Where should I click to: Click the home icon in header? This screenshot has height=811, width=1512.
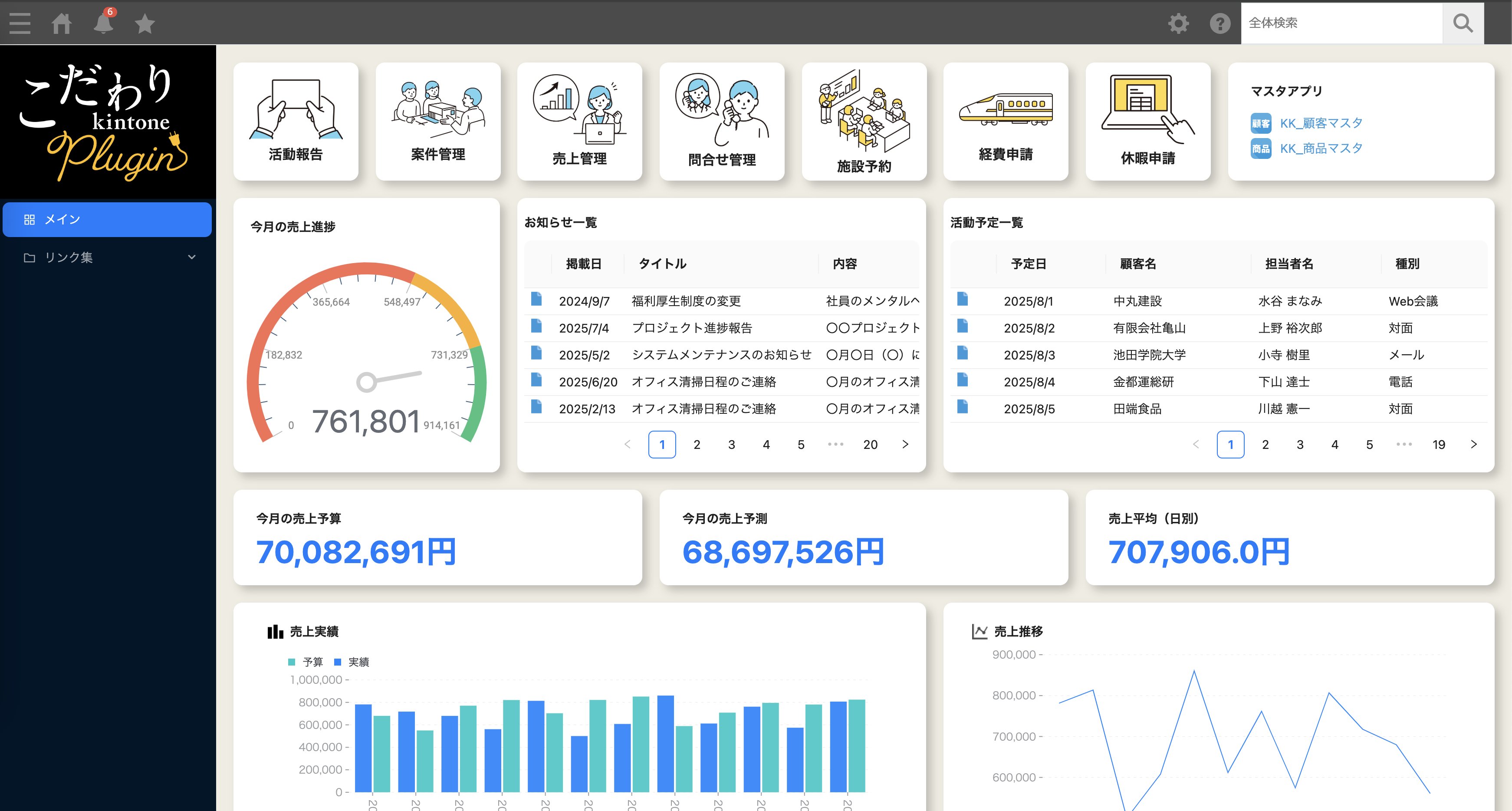pyautogui.click(x=62, y=23)
